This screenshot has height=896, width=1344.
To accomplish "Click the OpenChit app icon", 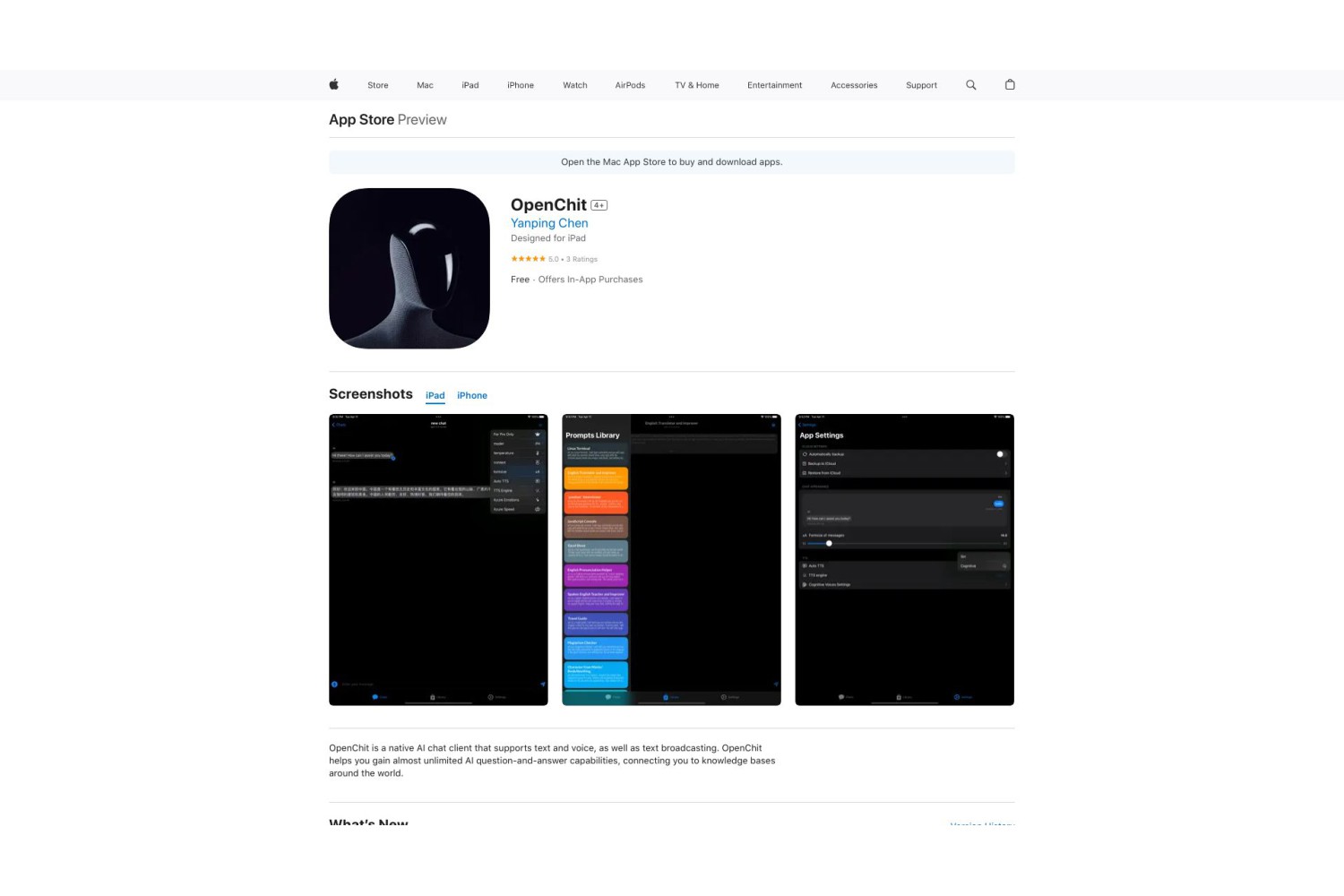I will pyautogui.click(x=409, y=268).
